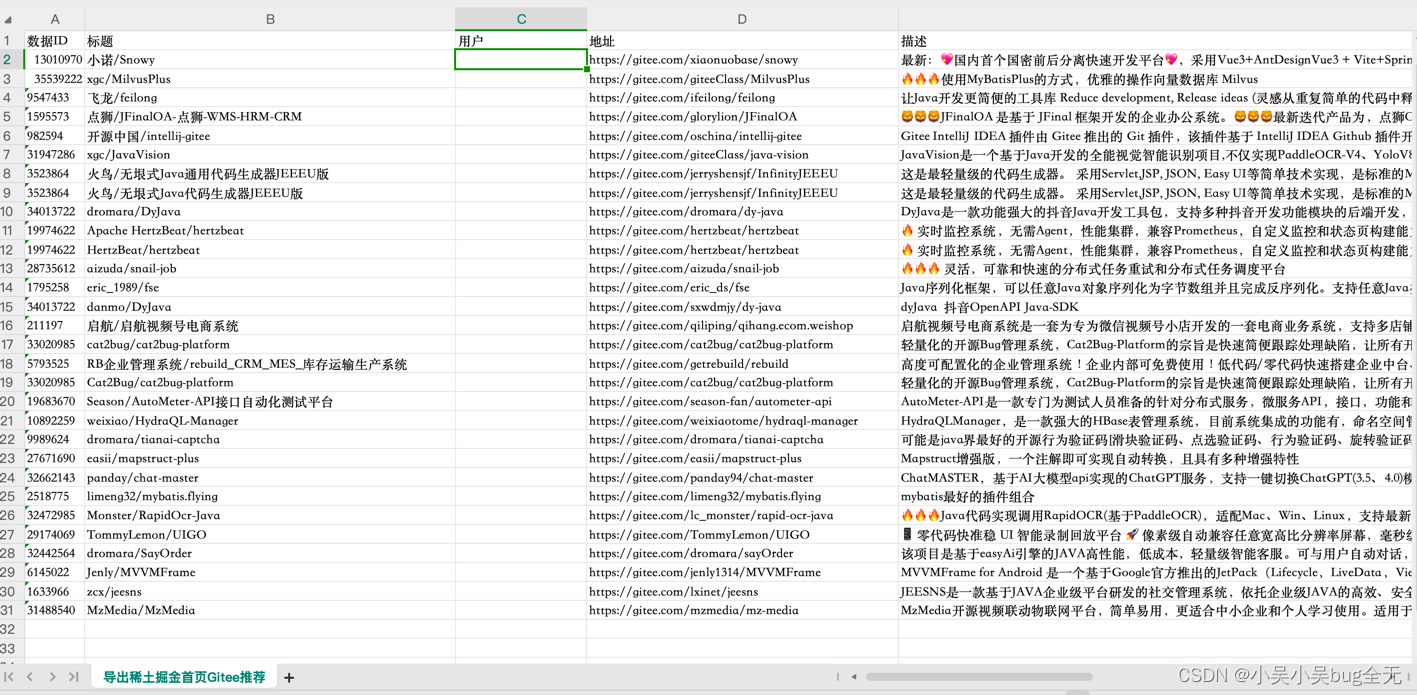Click the 用户 header cell
The width and height of the screenshot is (1417, 695).
coord(521,41)
